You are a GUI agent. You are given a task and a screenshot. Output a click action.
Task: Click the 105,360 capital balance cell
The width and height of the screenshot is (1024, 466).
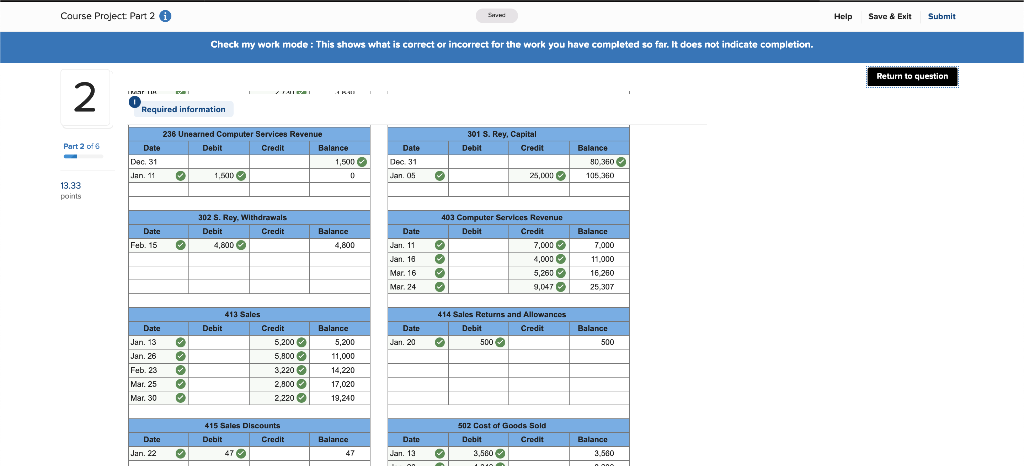pyautogui.click(x=600, y=176)
